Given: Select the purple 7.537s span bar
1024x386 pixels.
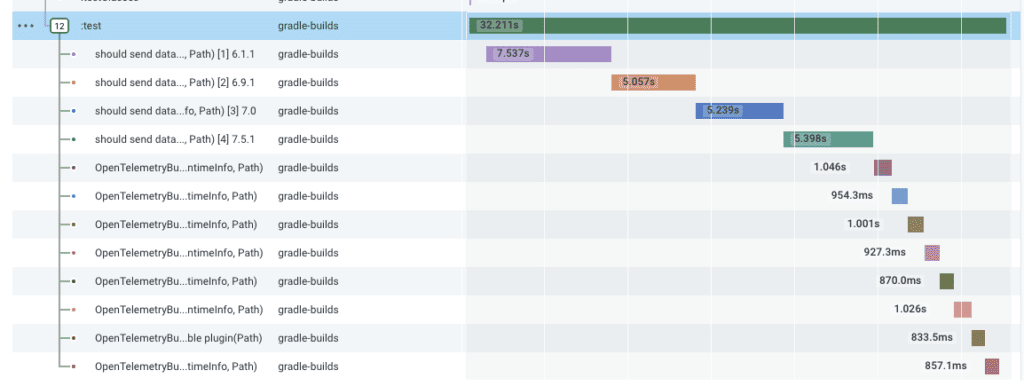Looking at the screenshot, I should tap(549, 54).
